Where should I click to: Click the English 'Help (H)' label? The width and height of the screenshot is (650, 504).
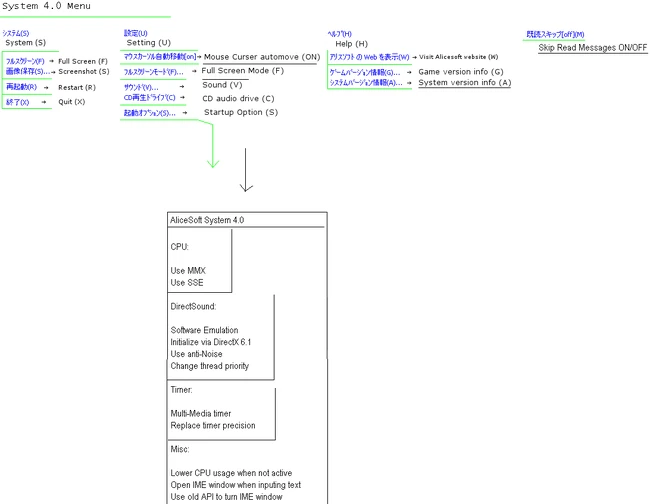point(352,44)
